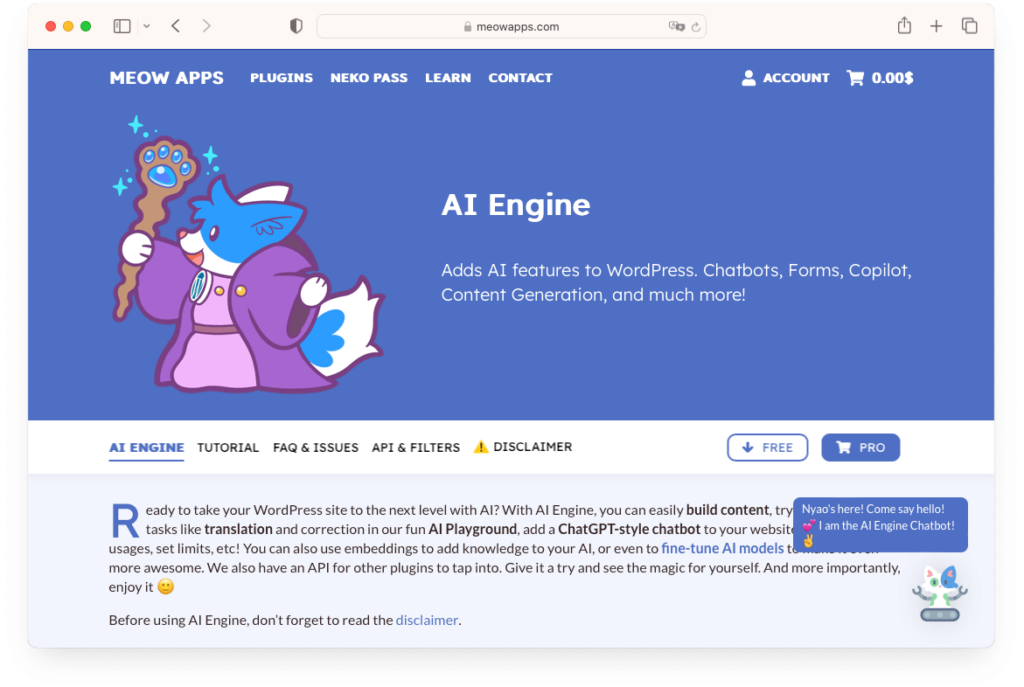The width and height of the screenshot is (1024, 687).
Task: Open the NEKO PASS menu item
Action: 369,78
